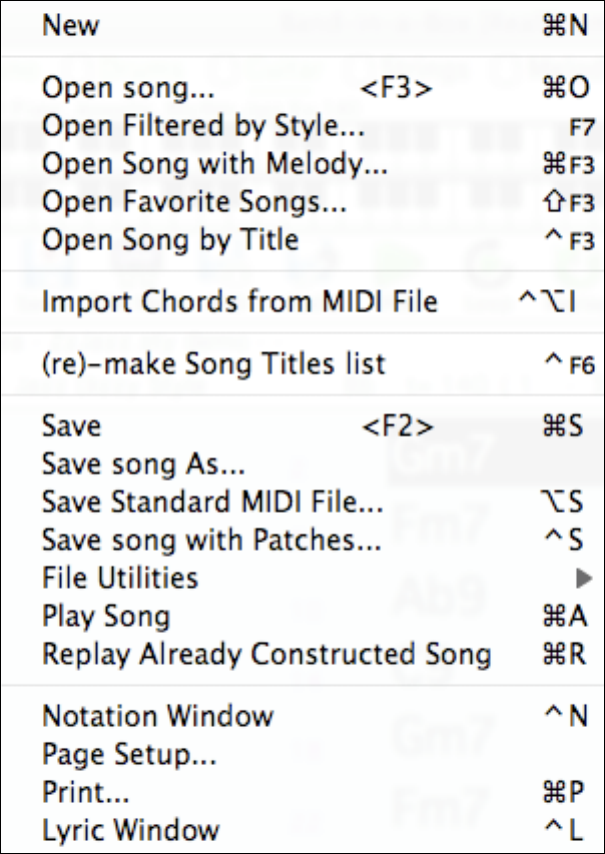Screen dimensions: 605x854
Task: Select Save song with Patches...
Action: [x=211, y=540]
